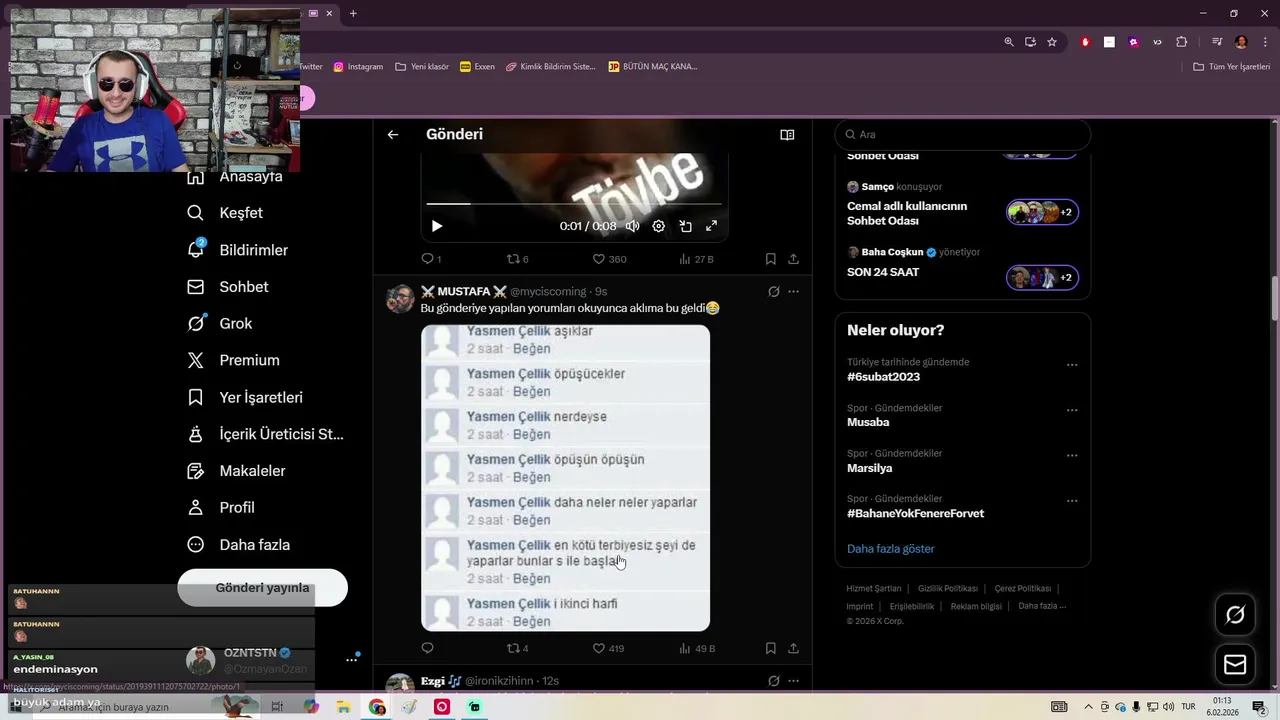Image resolution: width=1280 pixels, height=720 pixels.
Task: Focus the Ara search field
Action: point(962,134)
